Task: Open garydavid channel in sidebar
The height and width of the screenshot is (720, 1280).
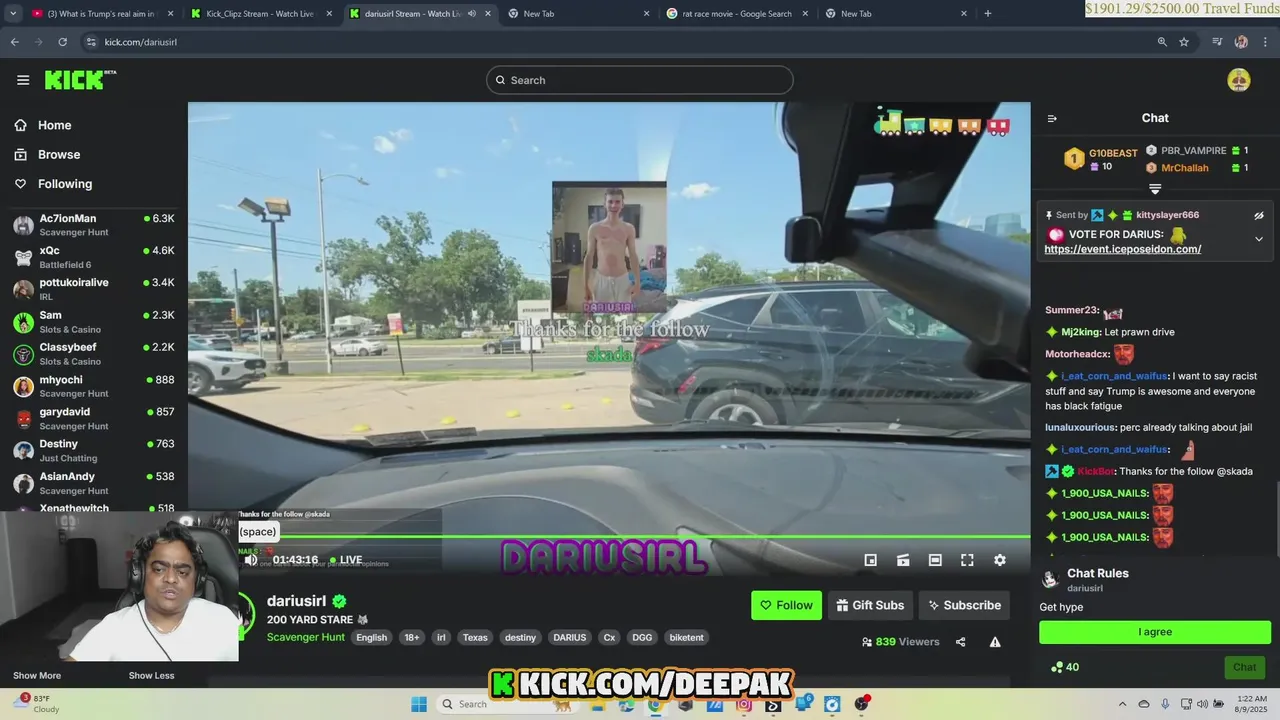Action: click(x=94, y=418)
